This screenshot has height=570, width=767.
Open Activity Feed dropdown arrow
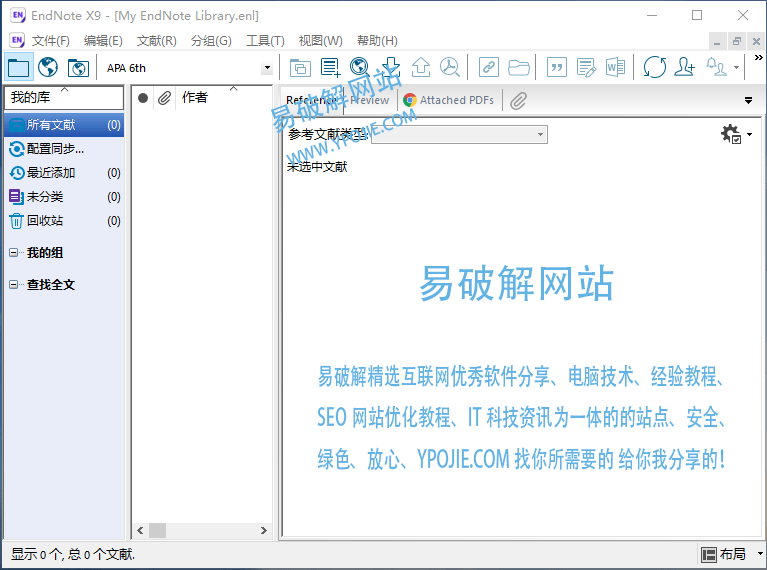pos(737,68)
